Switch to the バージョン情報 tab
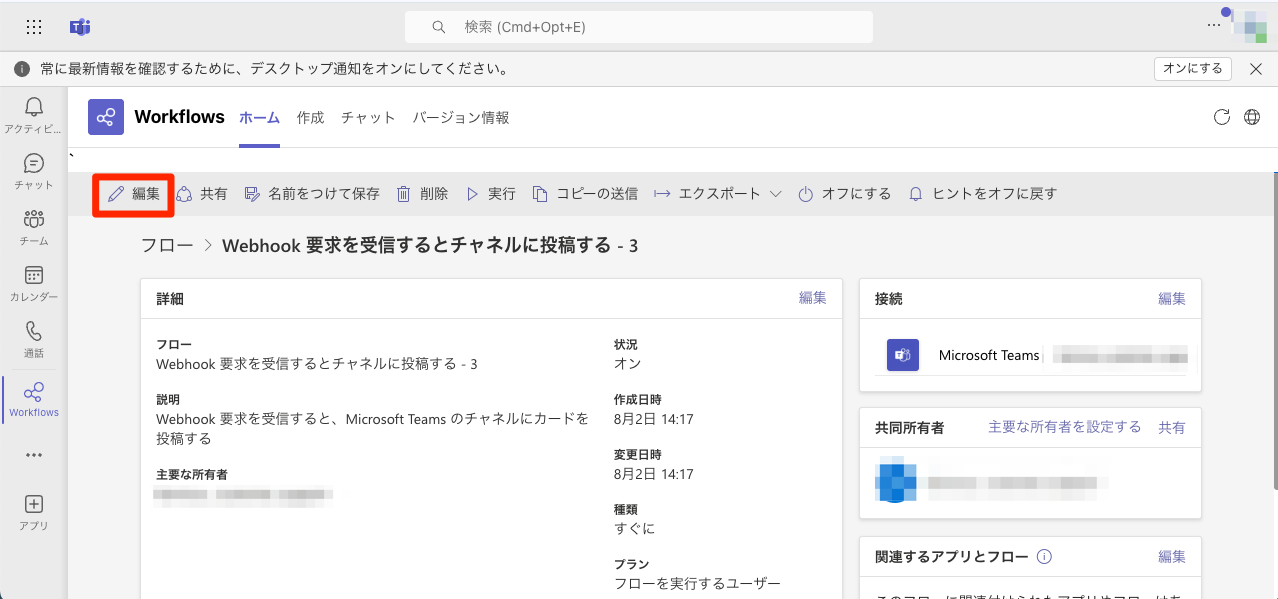This screenshot has height=599, width=1278. point(461,117)
